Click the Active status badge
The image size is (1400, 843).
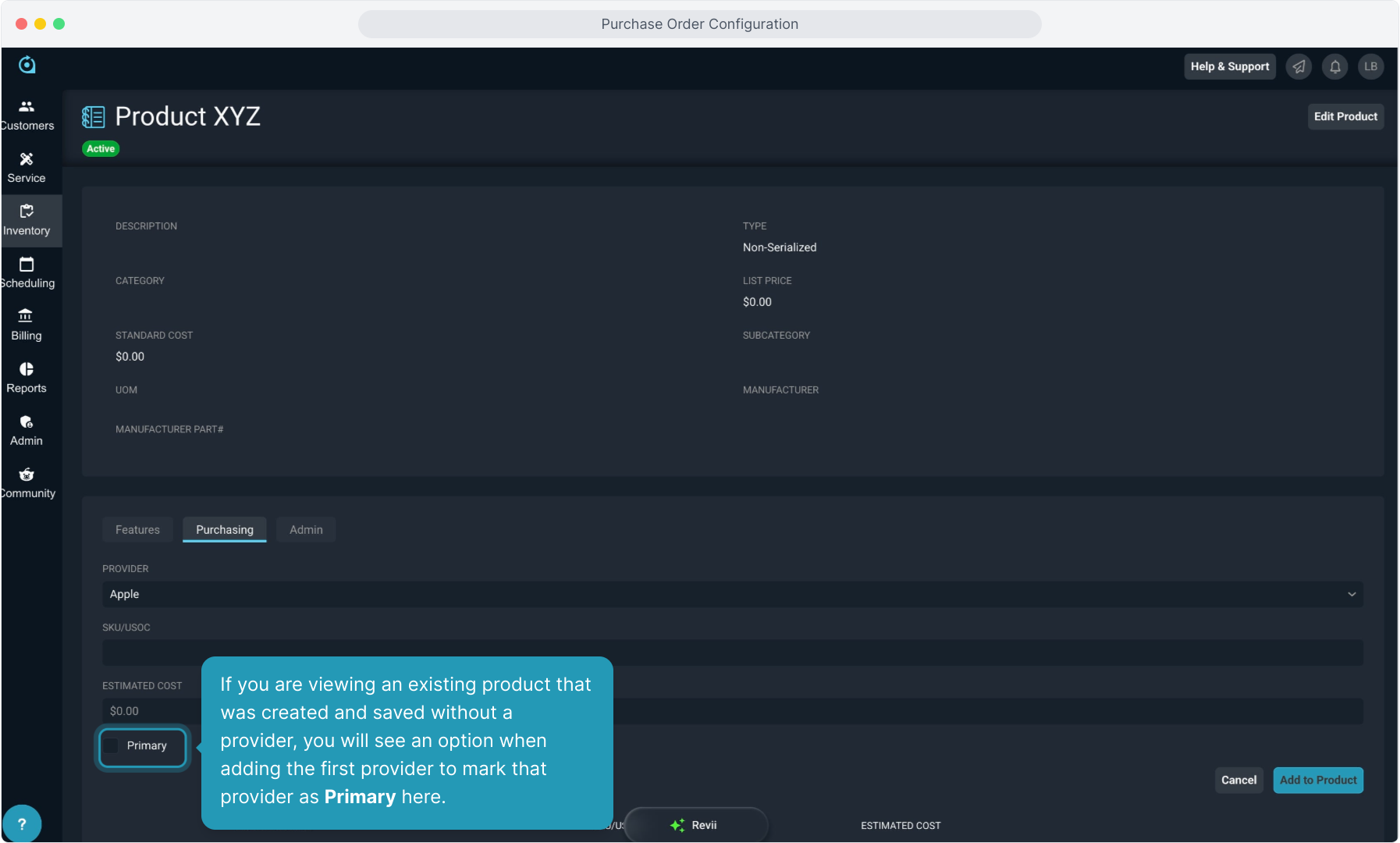101,148
